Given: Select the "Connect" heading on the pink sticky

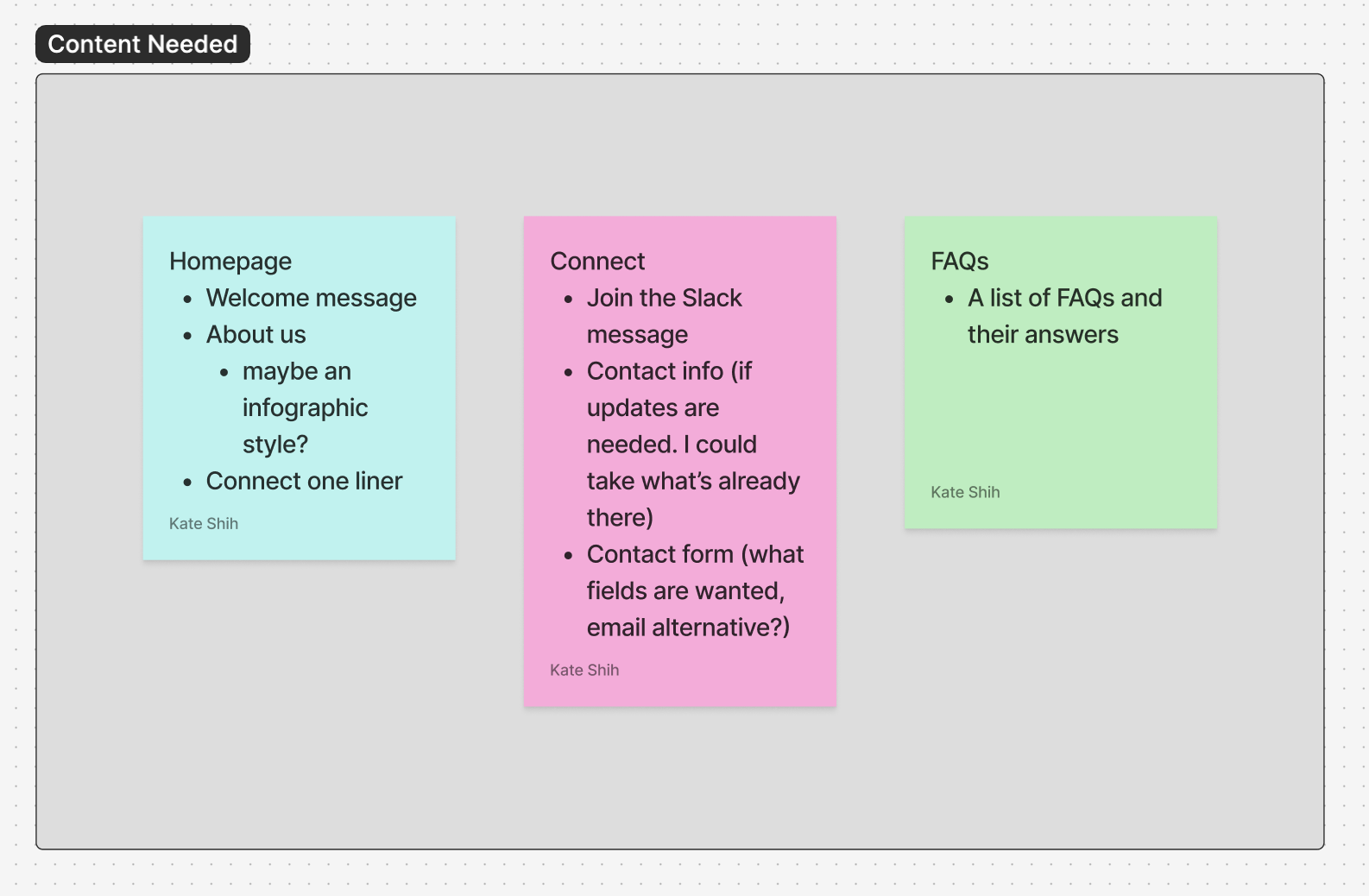Looking at the screenshot, I should [597, 261].
